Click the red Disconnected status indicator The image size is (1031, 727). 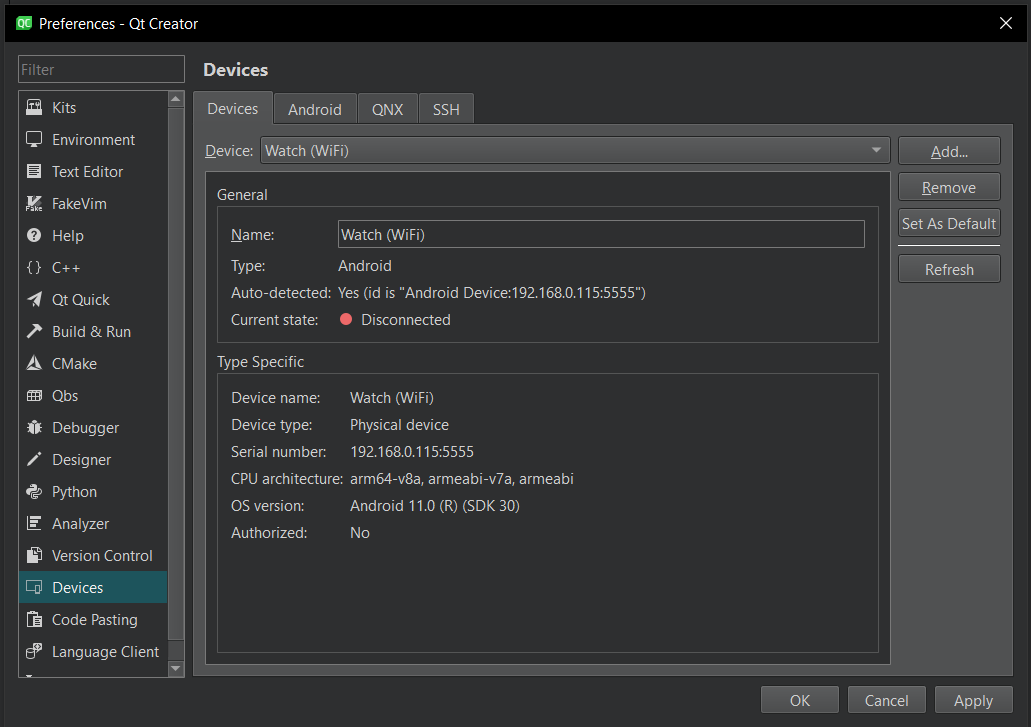pyautogui.click(x=346, y=319)
